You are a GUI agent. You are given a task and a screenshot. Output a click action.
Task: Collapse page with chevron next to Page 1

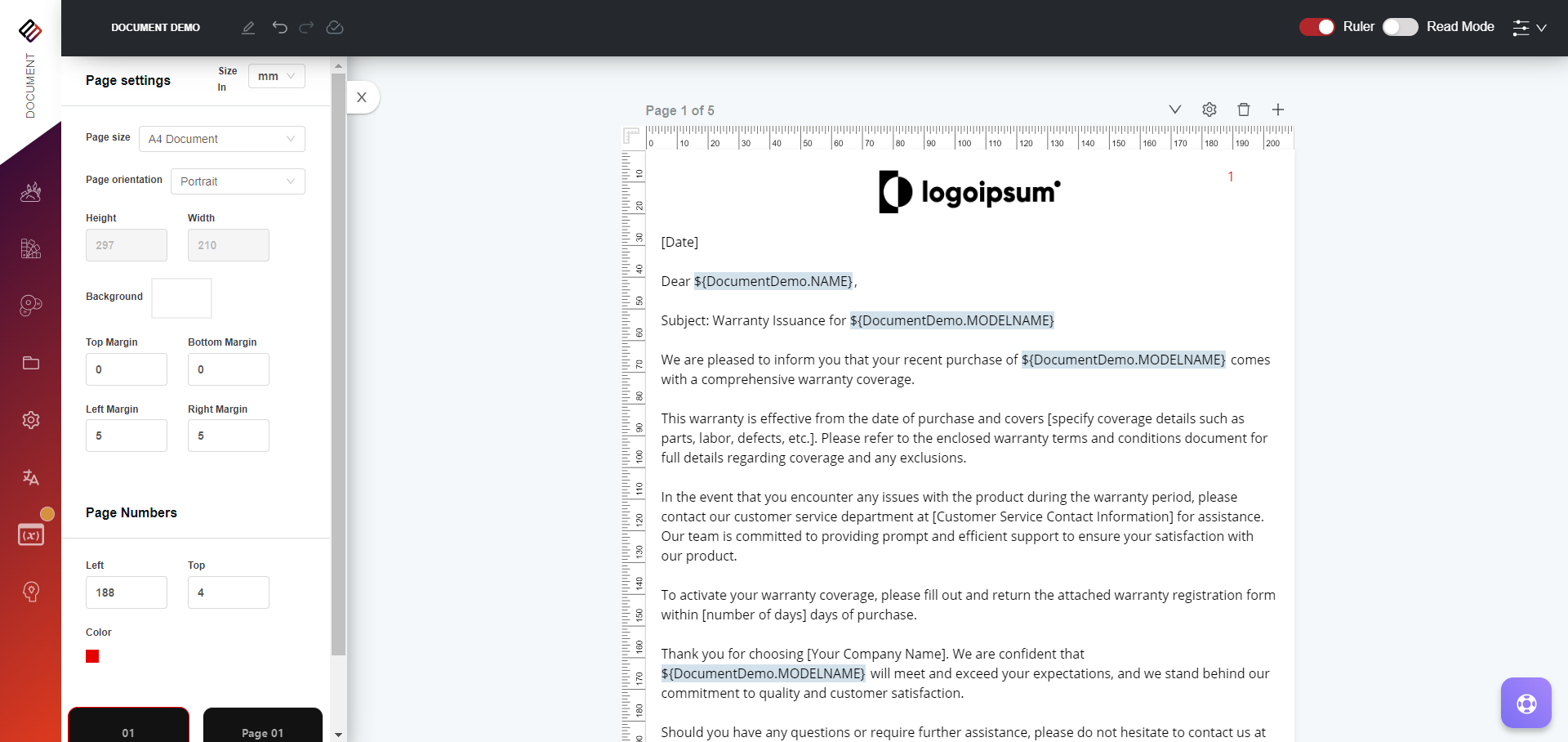click(1175, 110)
